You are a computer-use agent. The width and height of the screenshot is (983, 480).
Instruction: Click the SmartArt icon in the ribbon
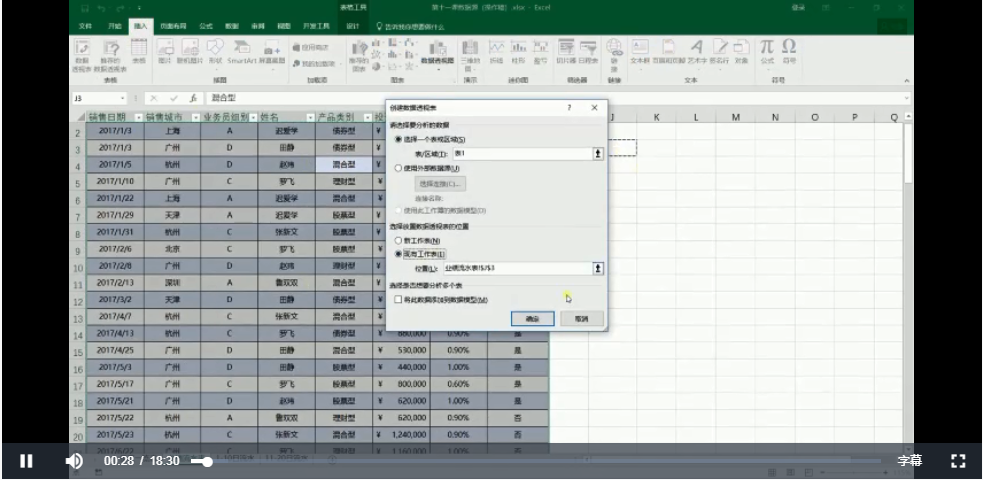click(241, 50)
